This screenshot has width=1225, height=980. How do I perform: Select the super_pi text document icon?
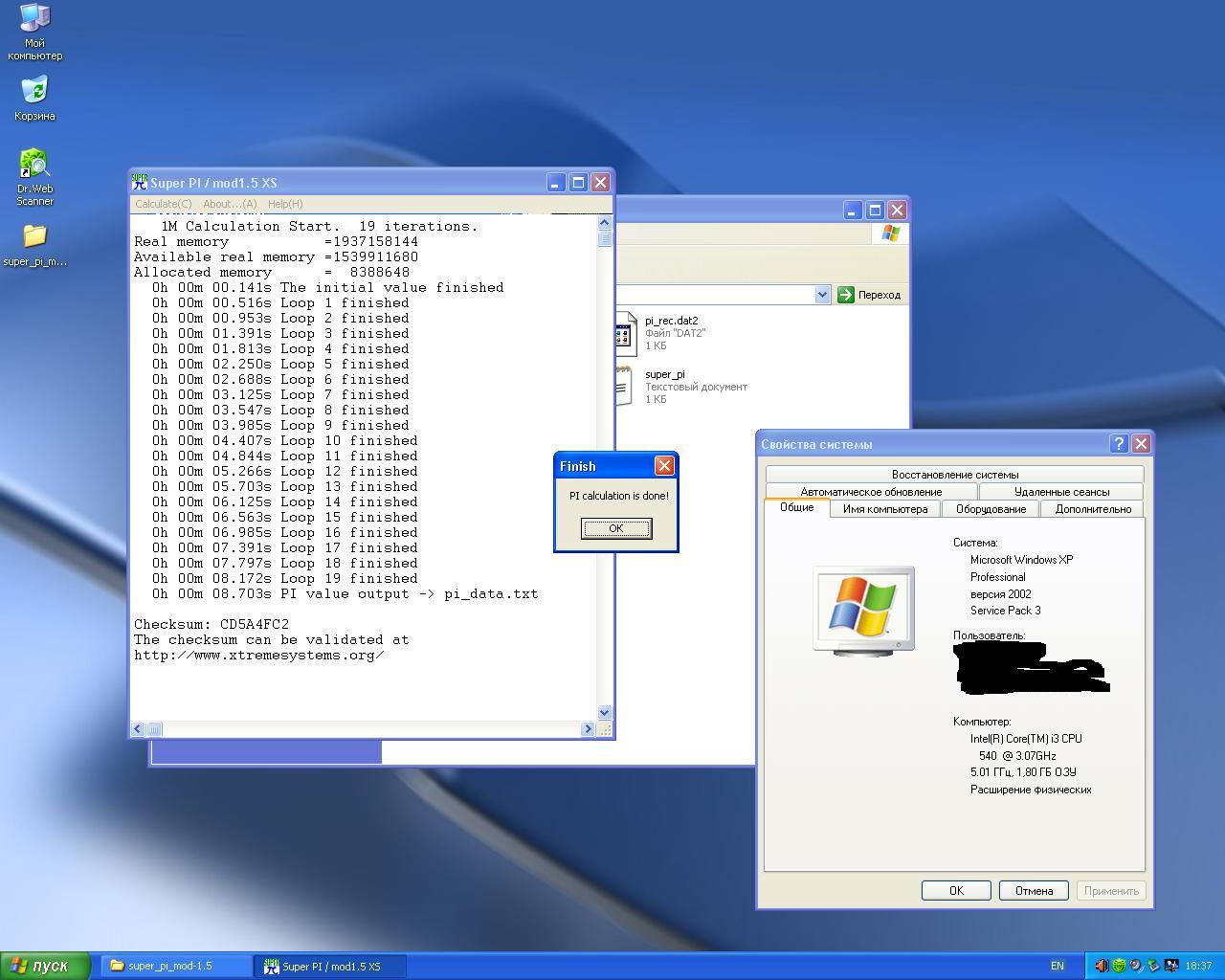point(623,386)
